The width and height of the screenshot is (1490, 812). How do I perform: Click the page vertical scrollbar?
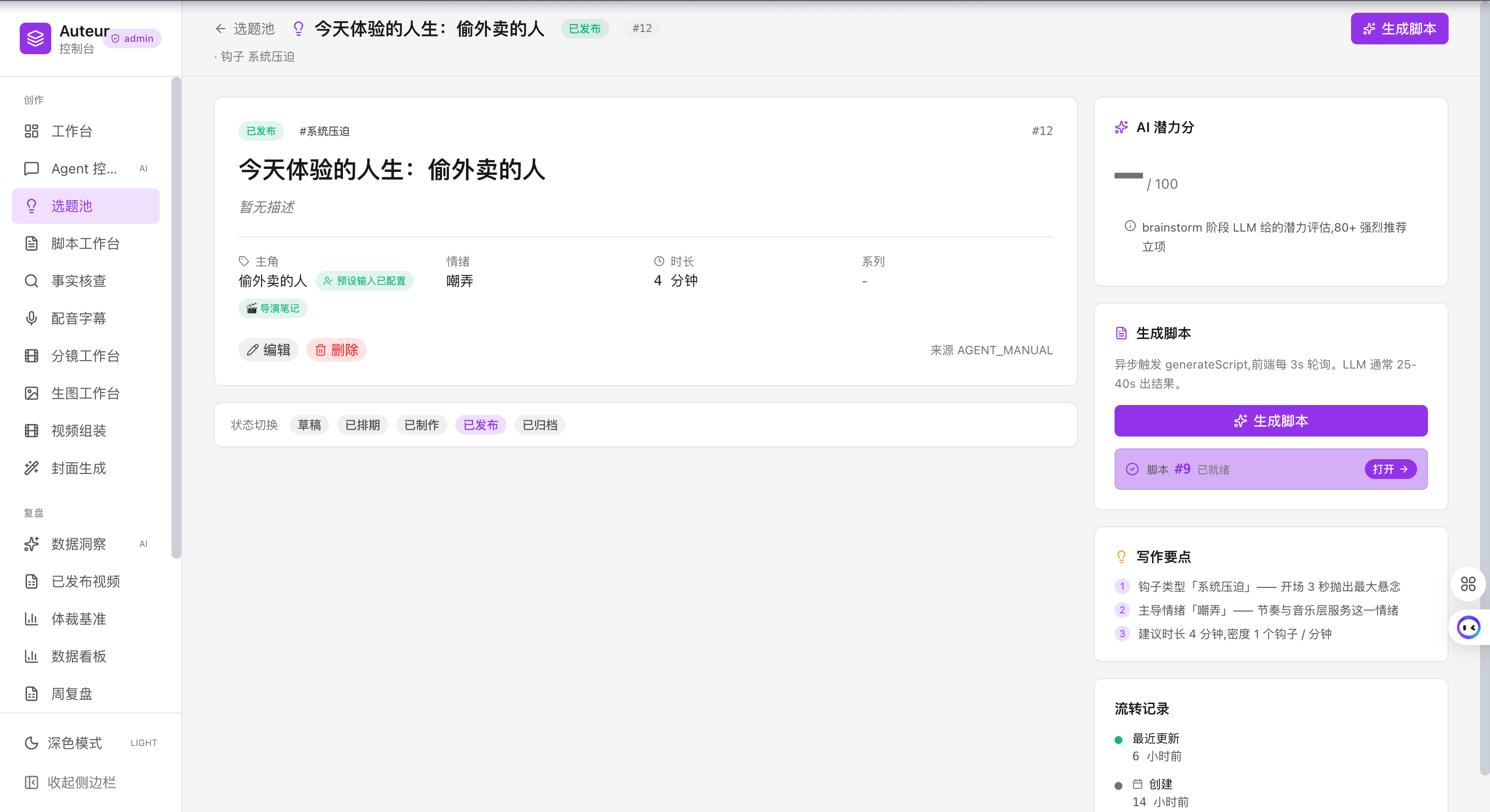click(1485, 387)
